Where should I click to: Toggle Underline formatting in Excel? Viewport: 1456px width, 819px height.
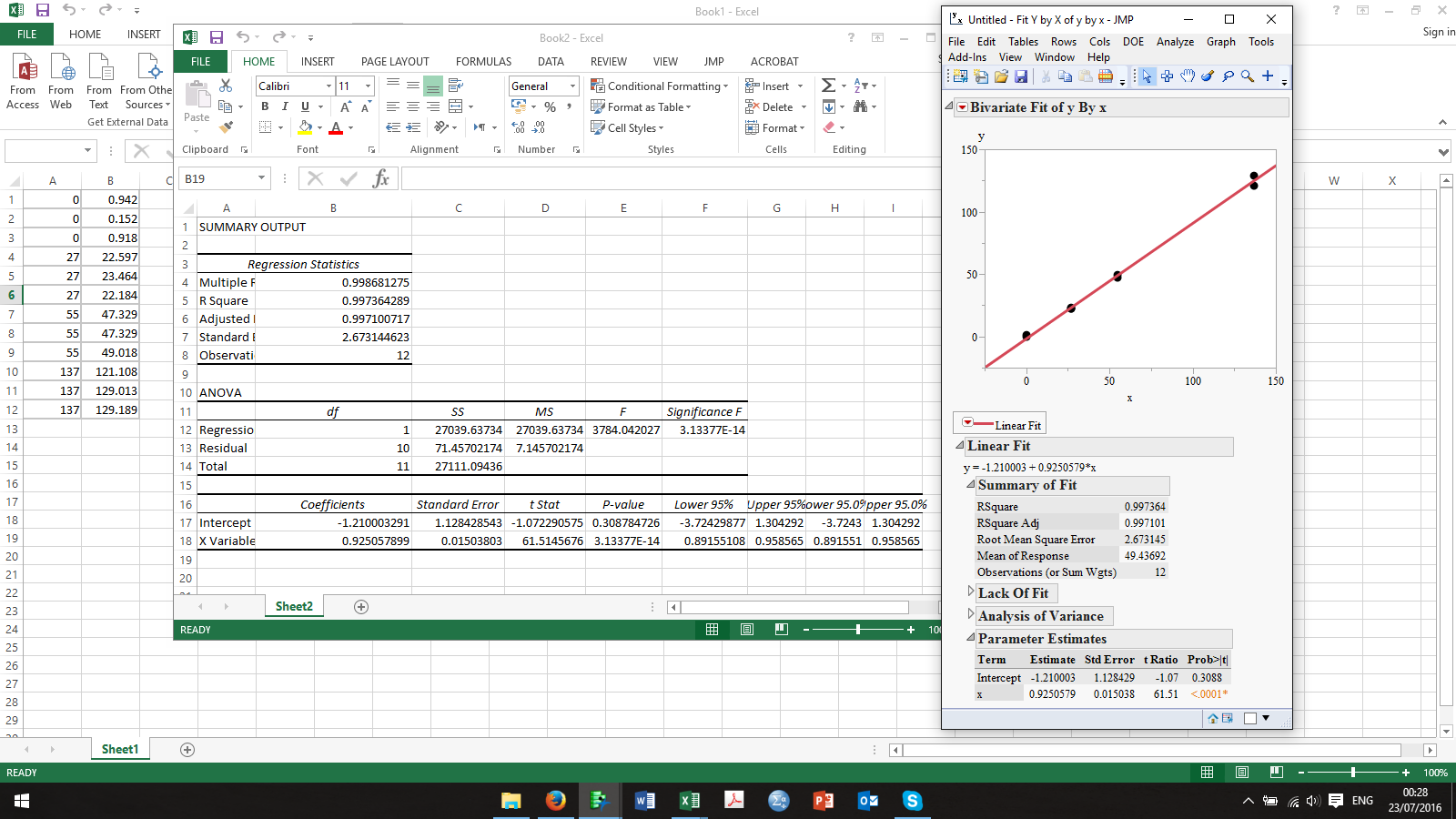304,106
